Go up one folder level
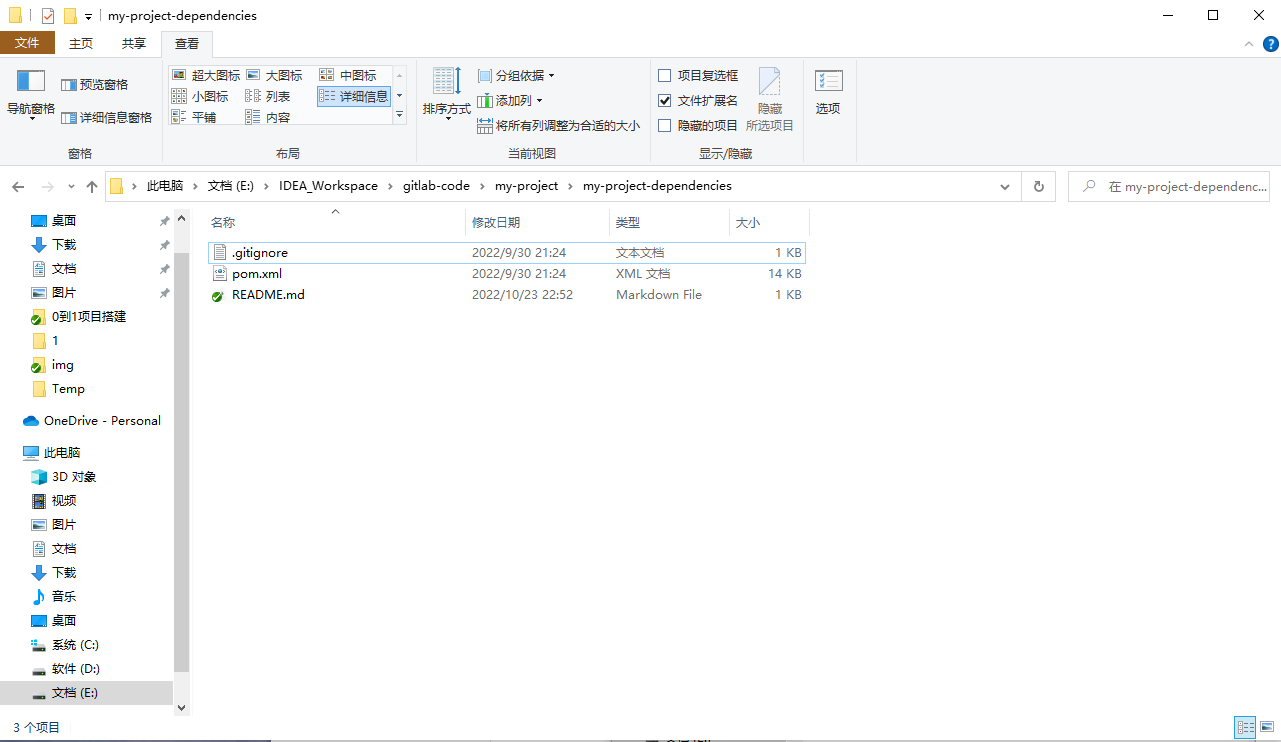Viewport: 1281px width, 742px height. click(92, 186)
